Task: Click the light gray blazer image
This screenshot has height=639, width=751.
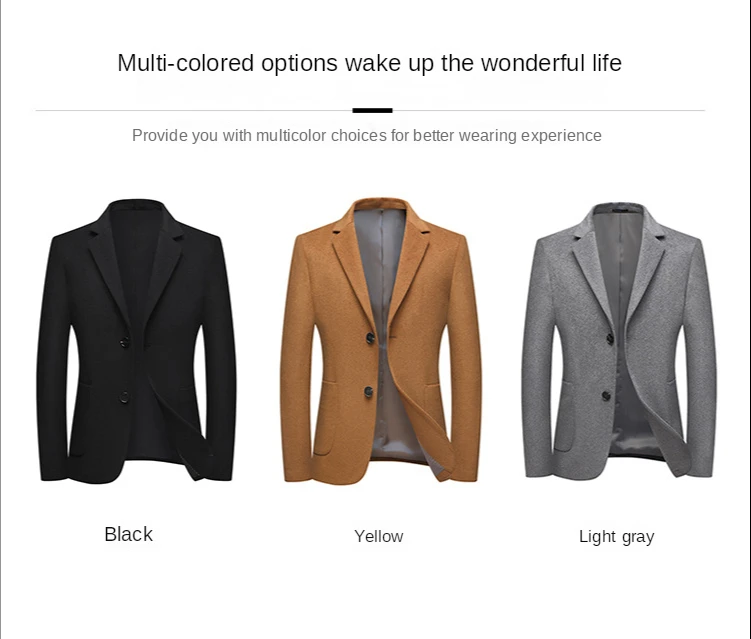Action: (619, 341)
